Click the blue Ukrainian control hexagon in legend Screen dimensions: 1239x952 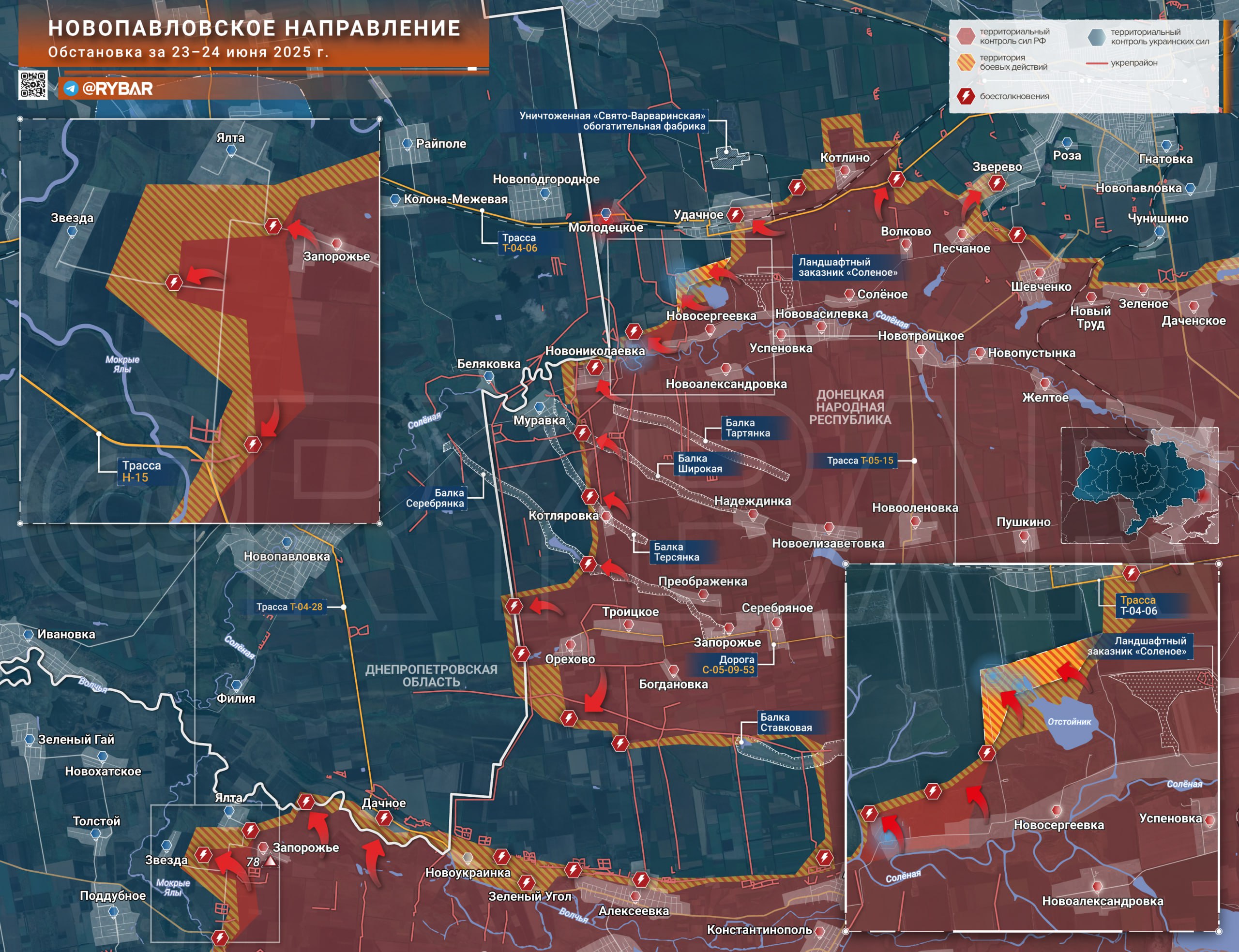(1097, 37)
